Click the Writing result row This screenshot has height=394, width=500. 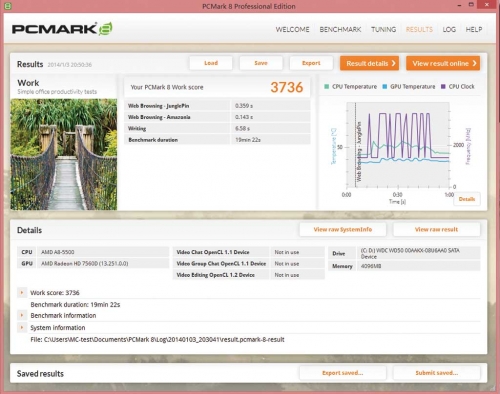coord(217,128)
